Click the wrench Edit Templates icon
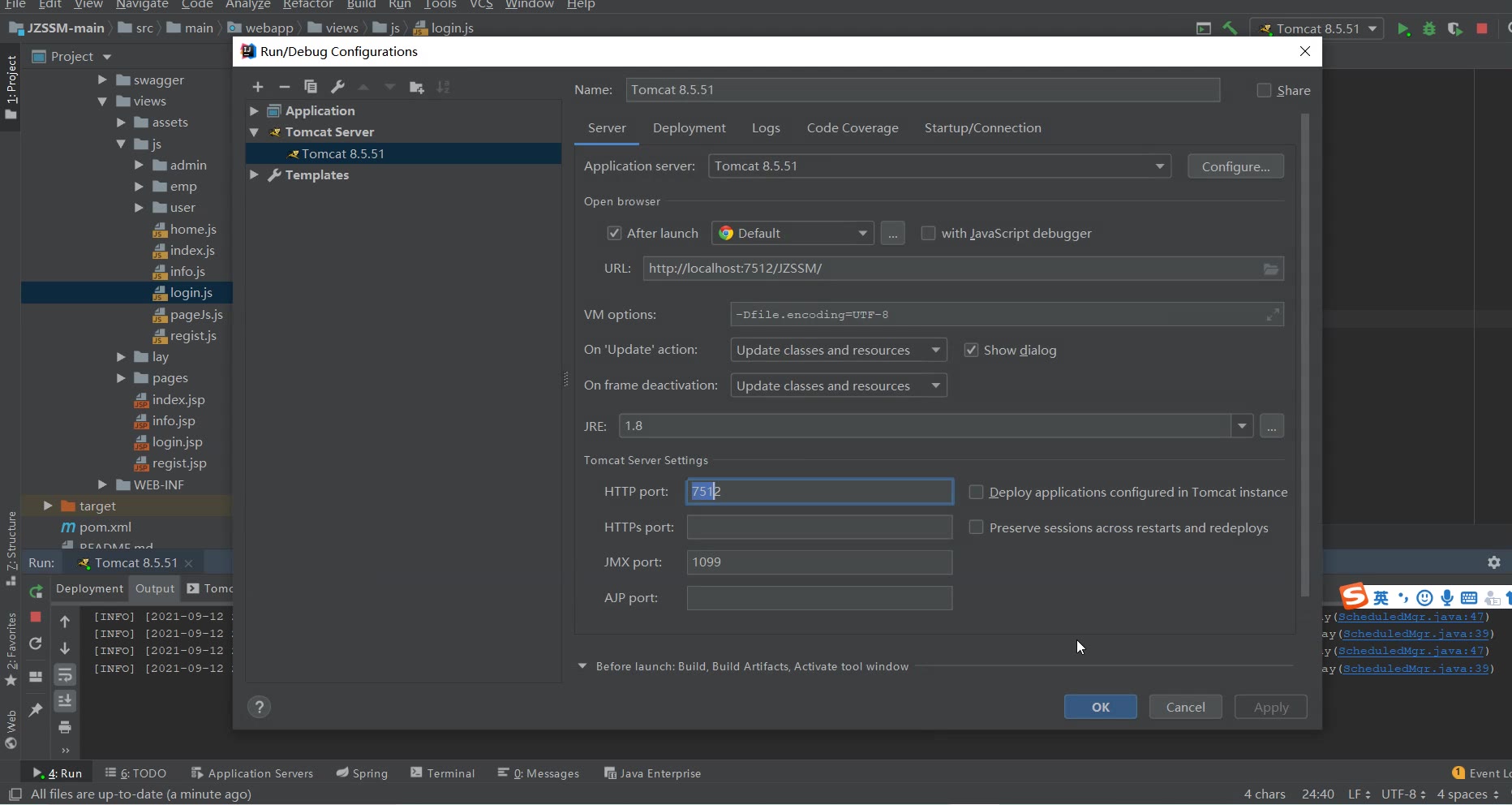The height and width of the screenshot is (805, 1512). [337, 87]
